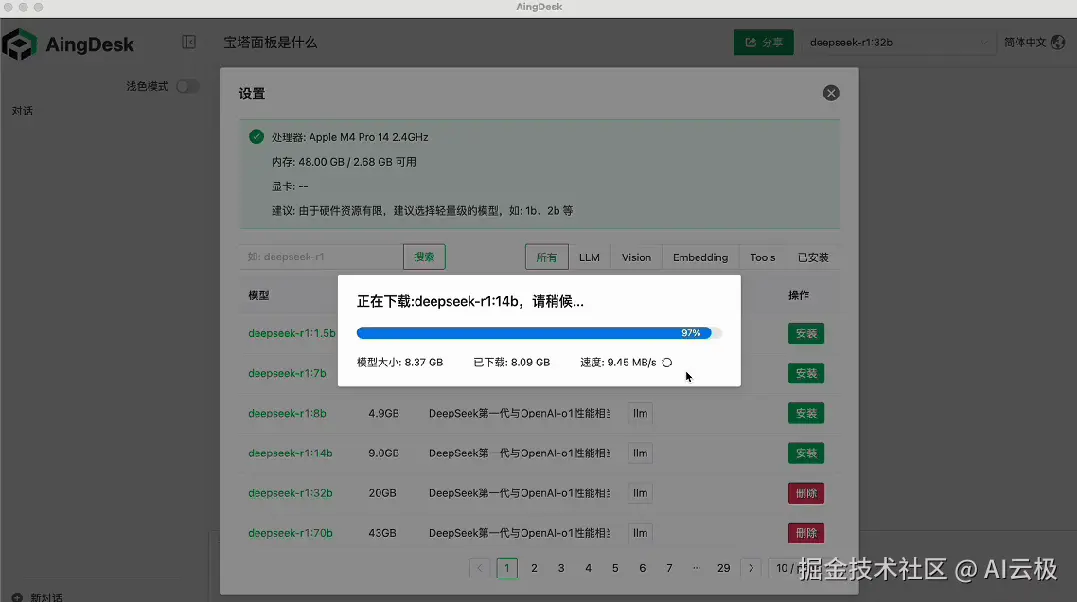Install the deepseek-r1:14b model
This screenshot has height=602, width=1077.
[806, 453]
